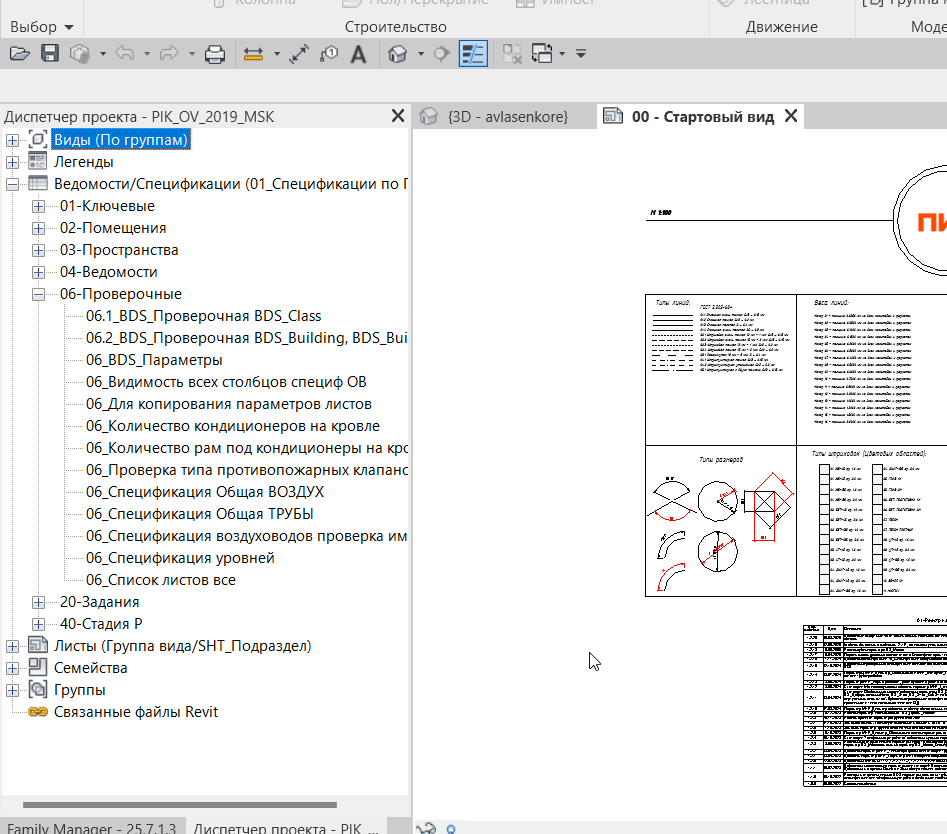Open the Switch Windows dropdown arrow
The image size is (947, 834).
point(562,54)
